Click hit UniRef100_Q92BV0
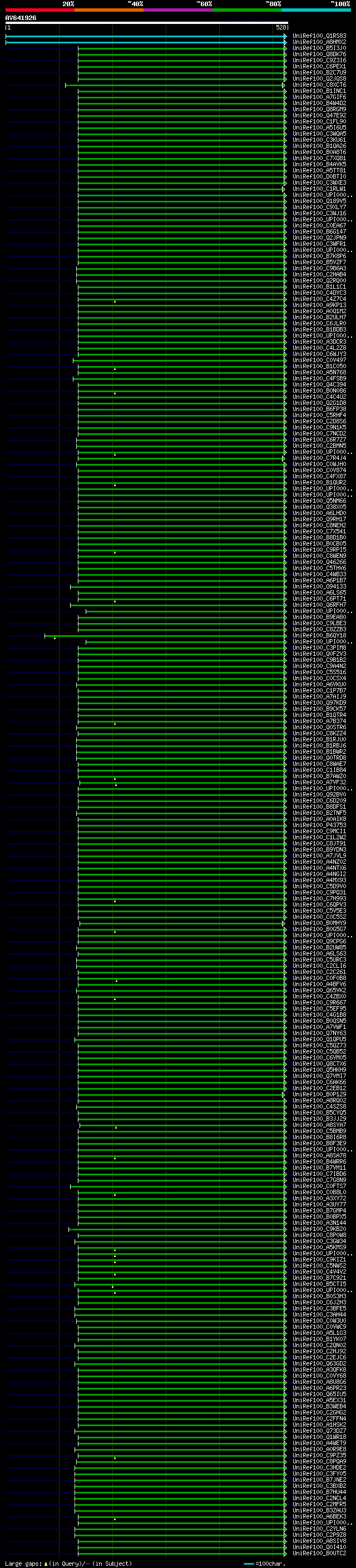 [x=319, y=794]
